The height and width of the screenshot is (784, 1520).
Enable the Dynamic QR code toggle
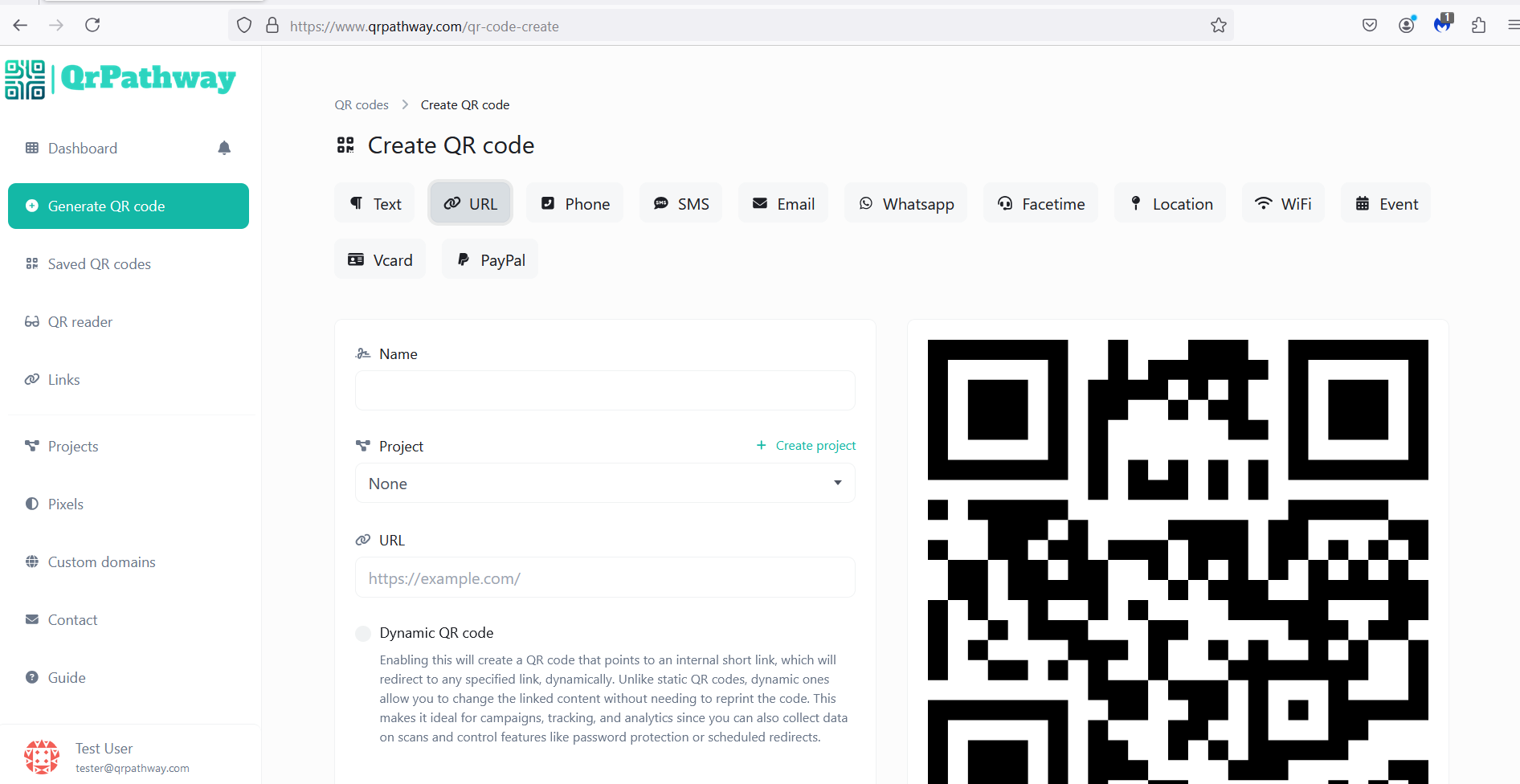(x=363, y=634)
